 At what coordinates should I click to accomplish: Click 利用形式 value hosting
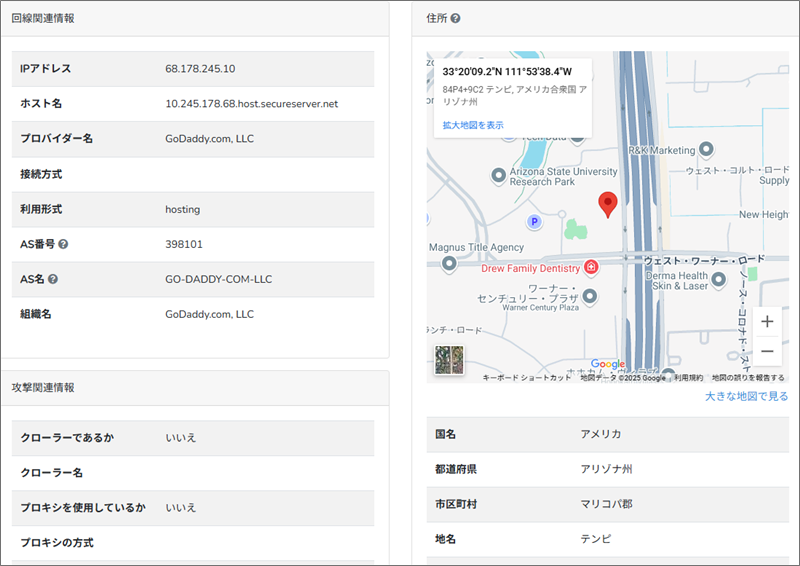(183, 209)
